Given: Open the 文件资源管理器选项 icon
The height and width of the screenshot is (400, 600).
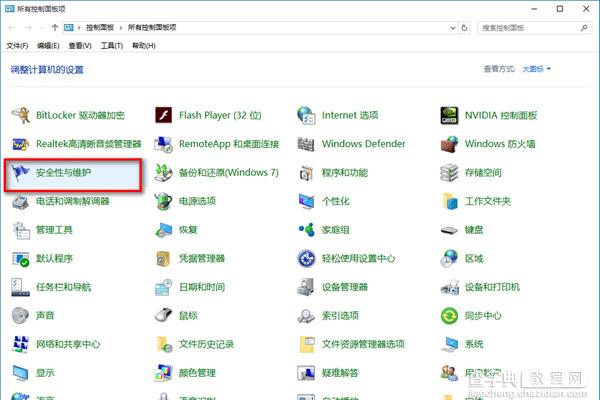Looking at the screenshot, I should click(x=307, y=344).
